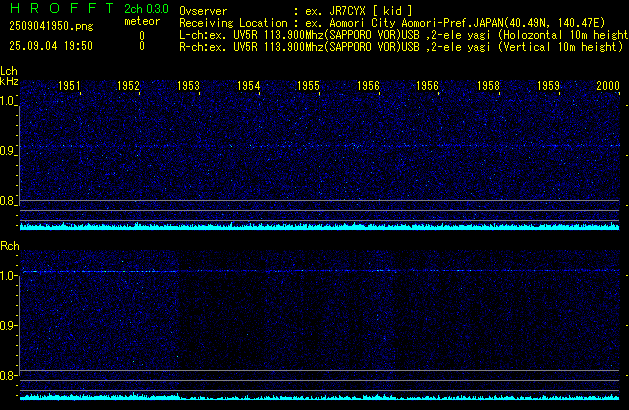Click the 1955 time marker
This screenshot has height=410, width=629.
308,85
